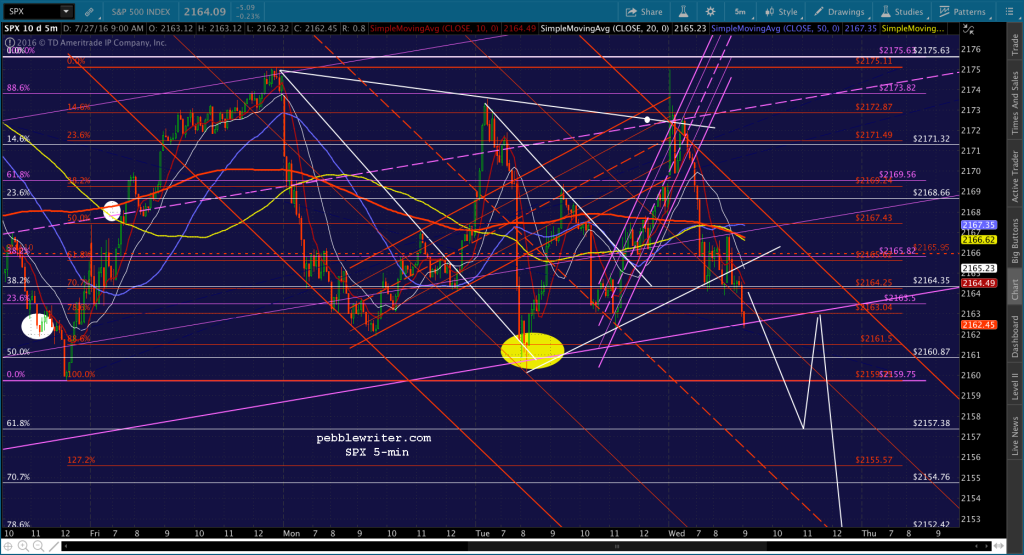Click the zoom out magnifier icon
The width and height of the screenshot is (1024, 555).
pos(38,547)
